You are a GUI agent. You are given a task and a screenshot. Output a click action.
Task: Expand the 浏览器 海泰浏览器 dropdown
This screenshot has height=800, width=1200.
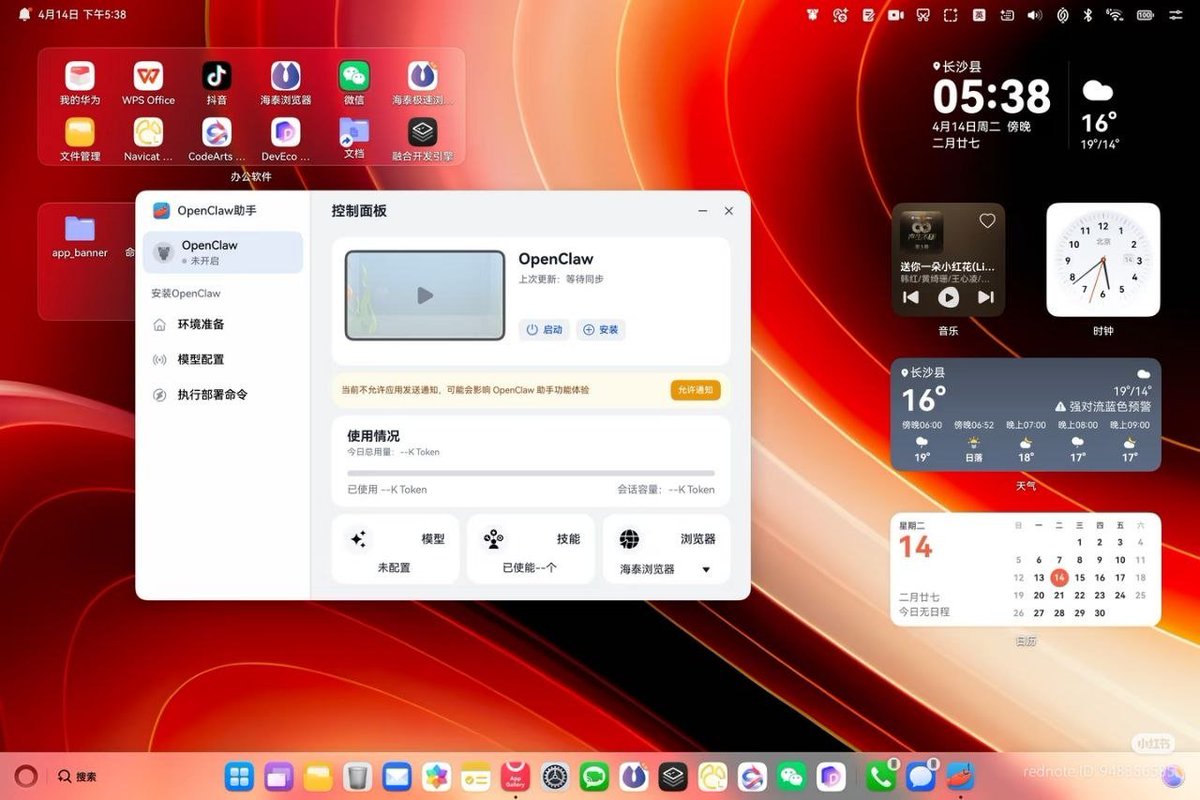[705, 570]
